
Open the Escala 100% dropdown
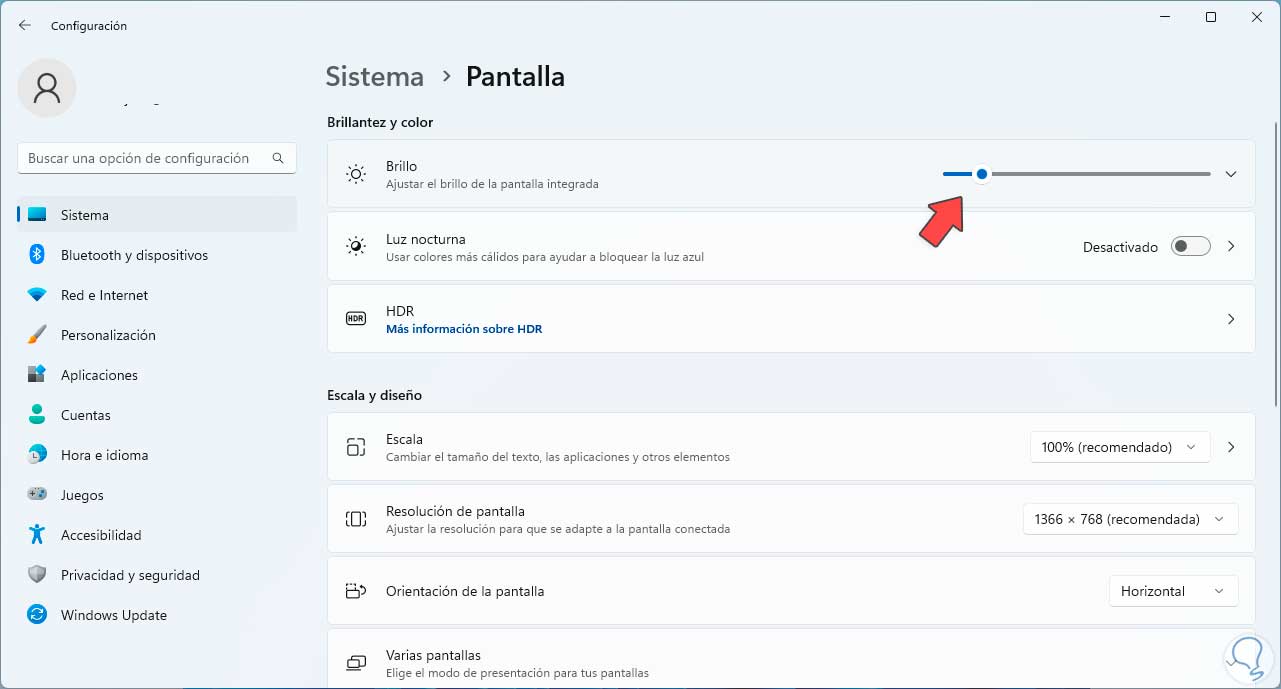(1119, 447)
